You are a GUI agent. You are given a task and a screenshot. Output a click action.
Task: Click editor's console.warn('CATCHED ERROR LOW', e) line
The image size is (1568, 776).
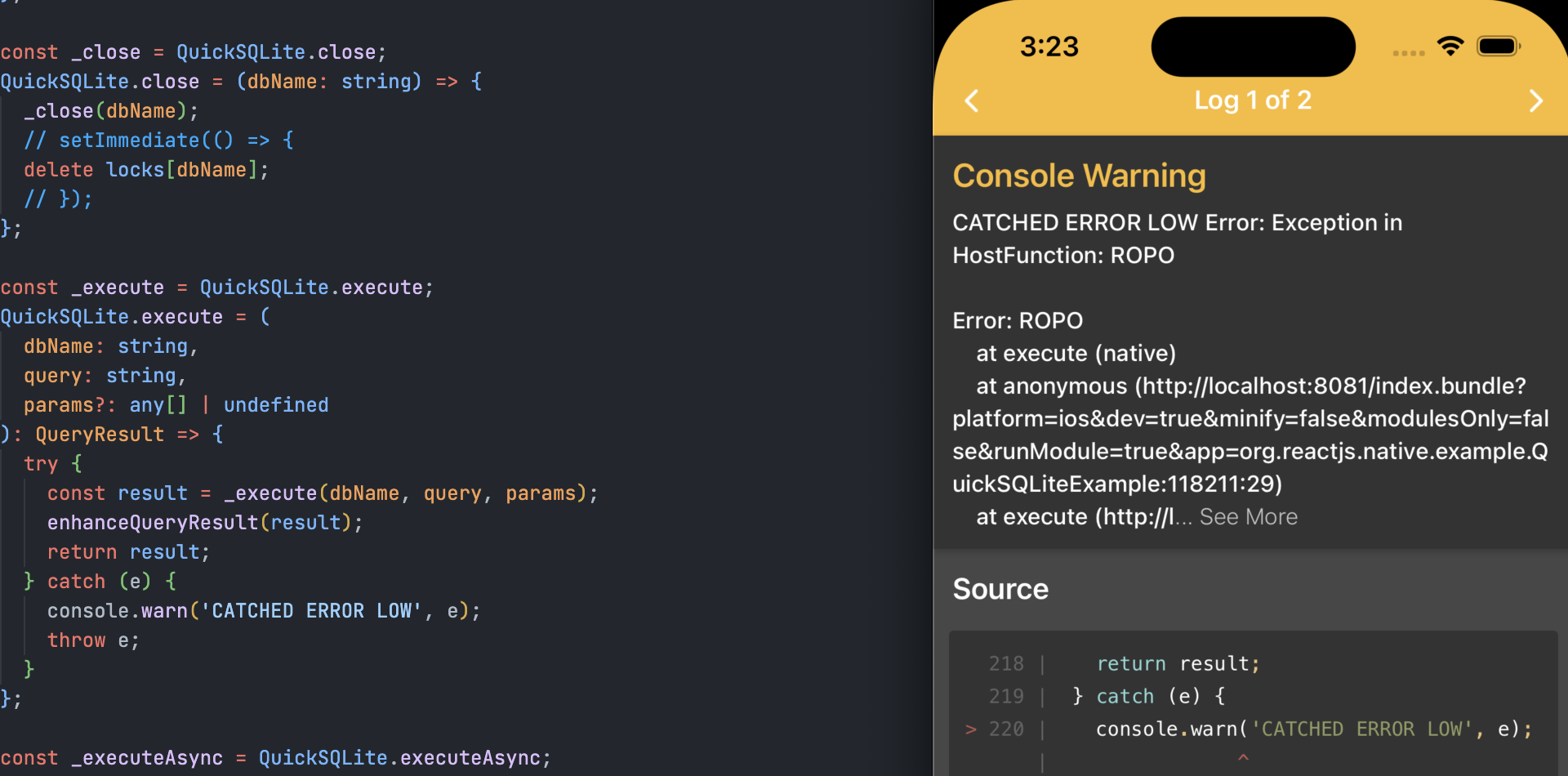[264, 611]
